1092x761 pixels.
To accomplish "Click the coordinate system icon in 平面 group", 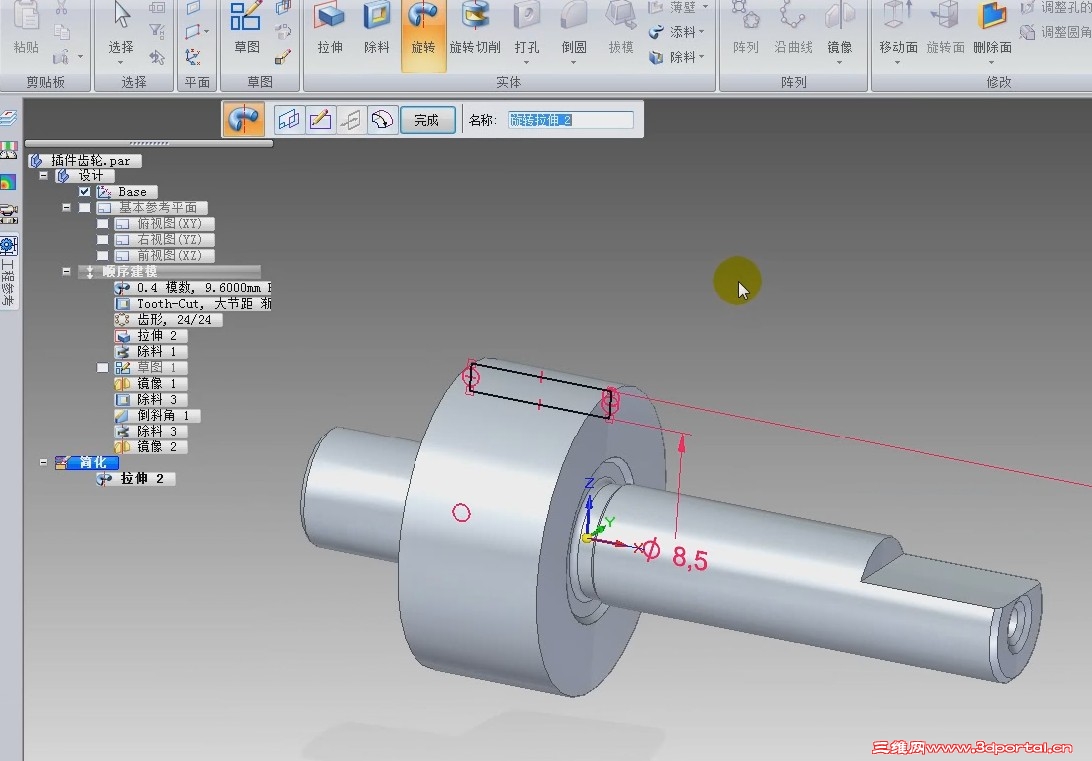I will coord(193,56).
